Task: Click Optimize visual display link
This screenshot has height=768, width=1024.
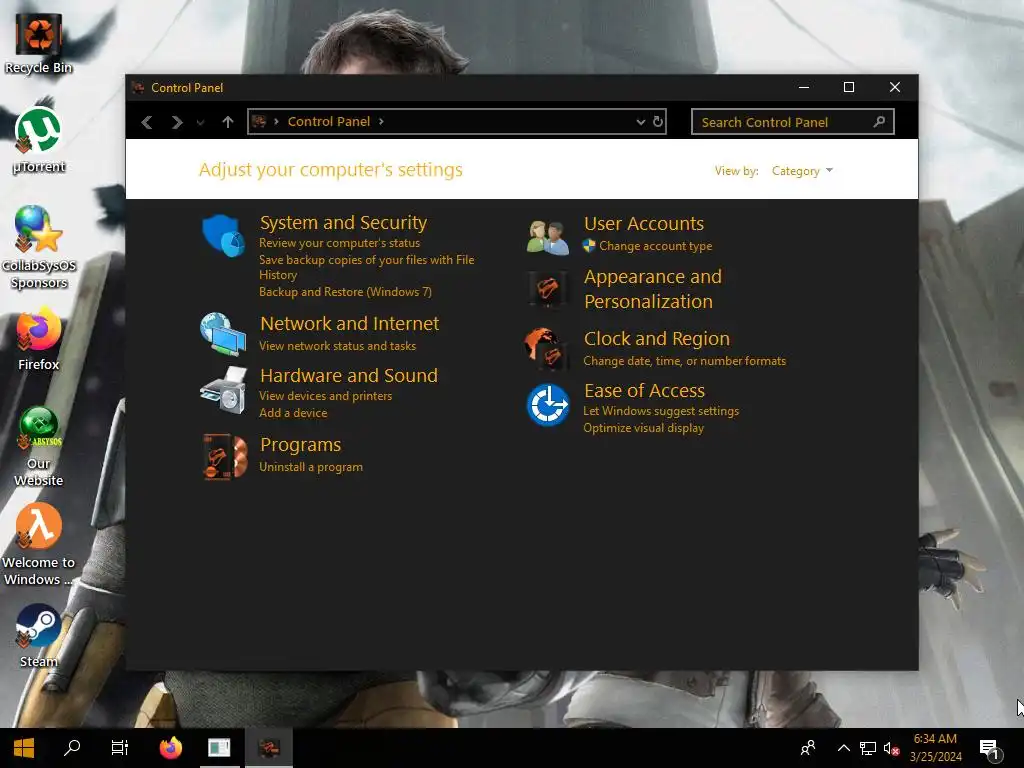Action: [643, 428]
